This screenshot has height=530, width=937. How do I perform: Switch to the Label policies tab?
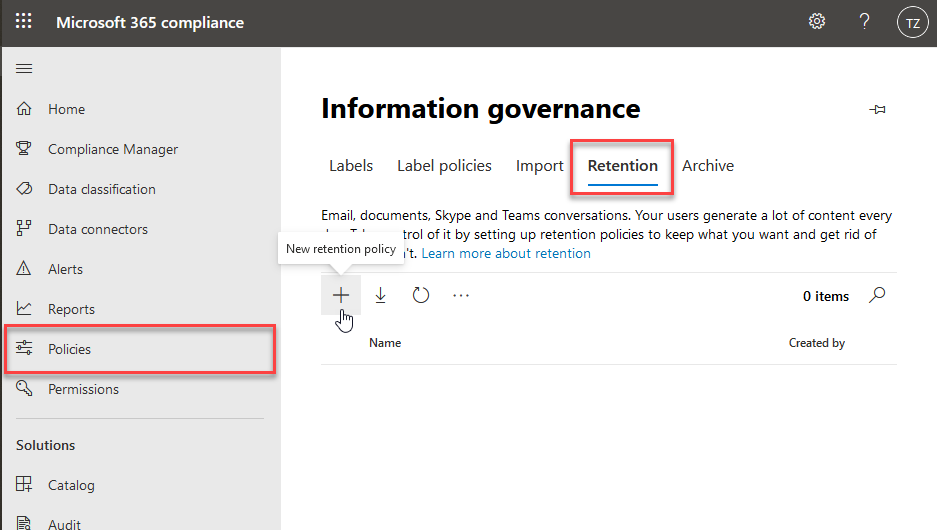[444, 166]
